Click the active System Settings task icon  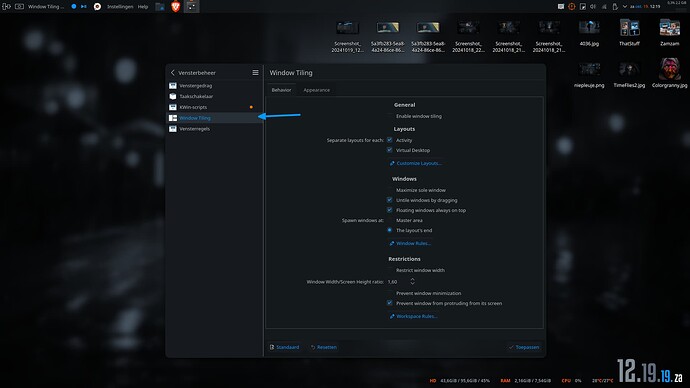click(191, 7)
